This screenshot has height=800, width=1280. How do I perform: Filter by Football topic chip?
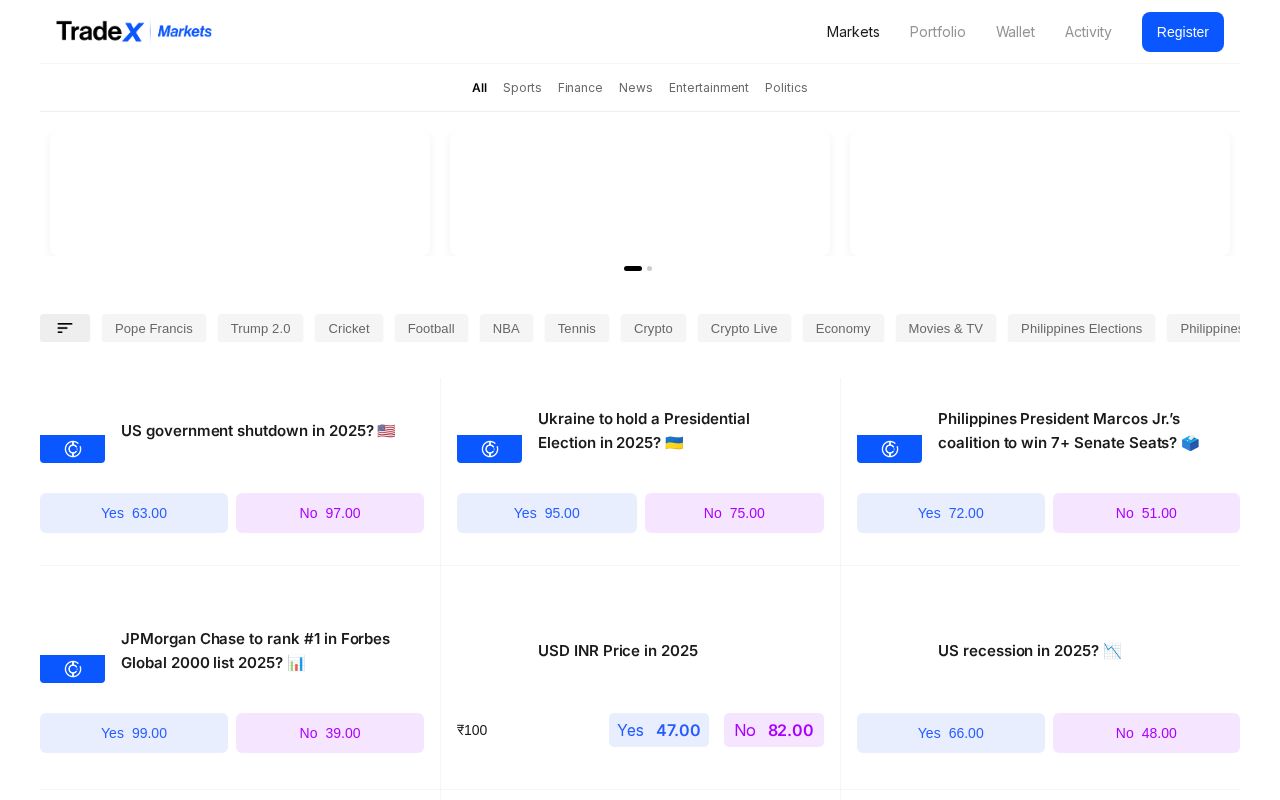(431, 328)
